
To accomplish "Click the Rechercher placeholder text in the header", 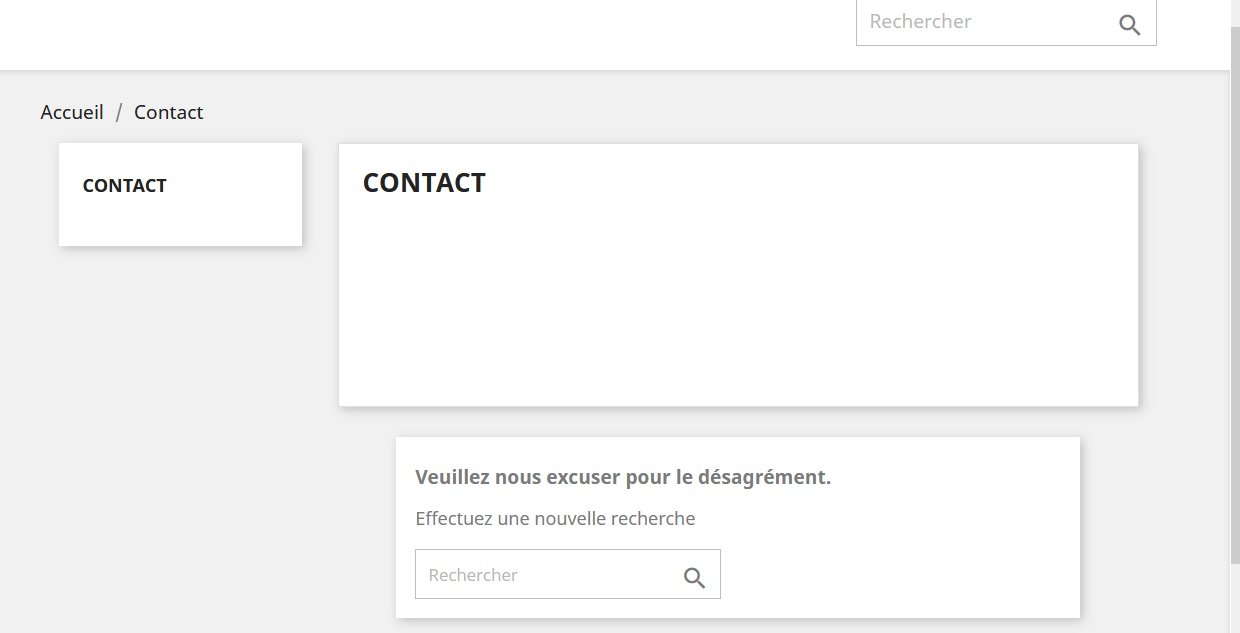I will [920, 21].
